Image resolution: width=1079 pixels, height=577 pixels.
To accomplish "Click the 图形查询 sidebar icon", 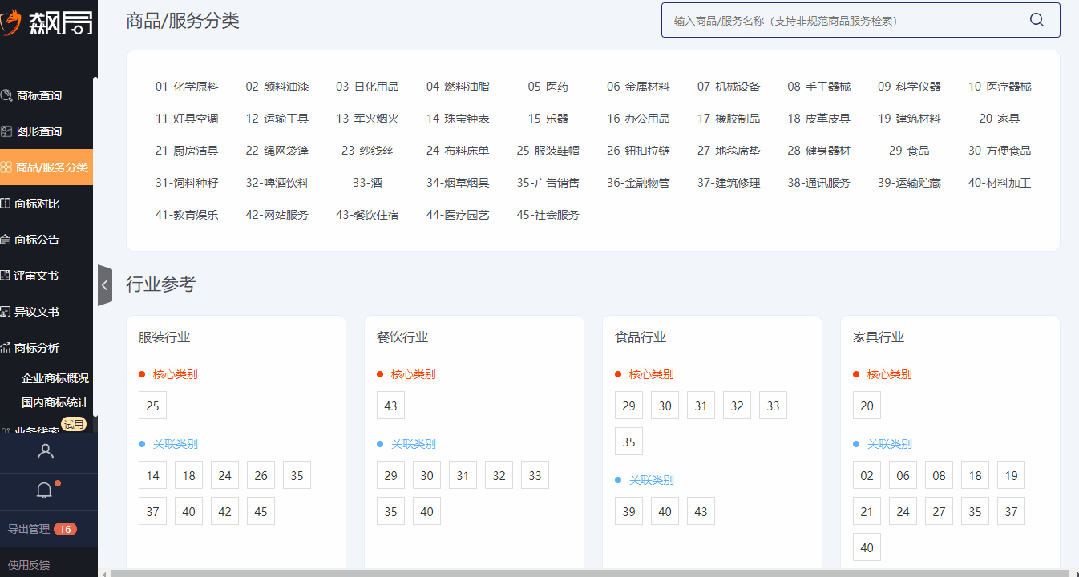I will (x=6, y=132).
